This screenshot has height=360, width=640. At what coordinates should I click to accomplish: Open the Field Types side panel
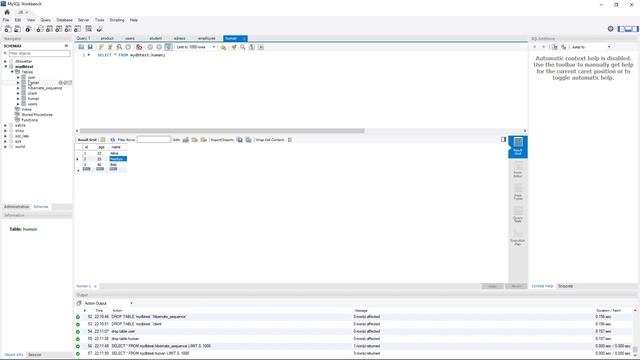[518, 192]
